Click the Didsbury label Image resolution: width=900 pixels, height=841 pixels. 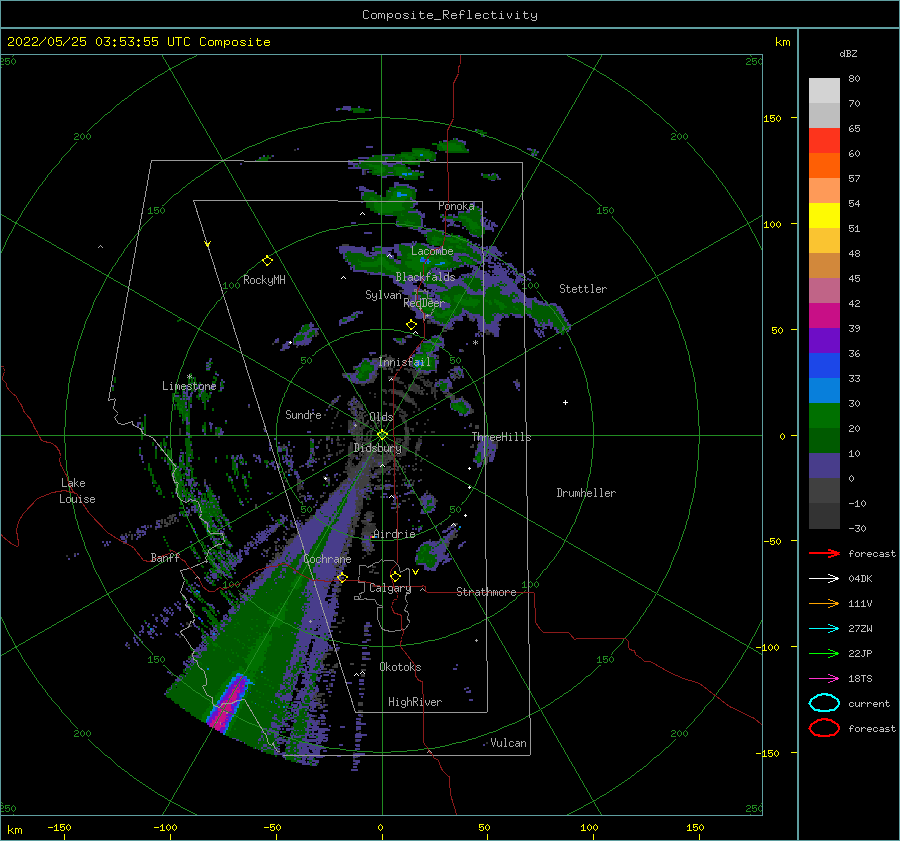point(377,448)
